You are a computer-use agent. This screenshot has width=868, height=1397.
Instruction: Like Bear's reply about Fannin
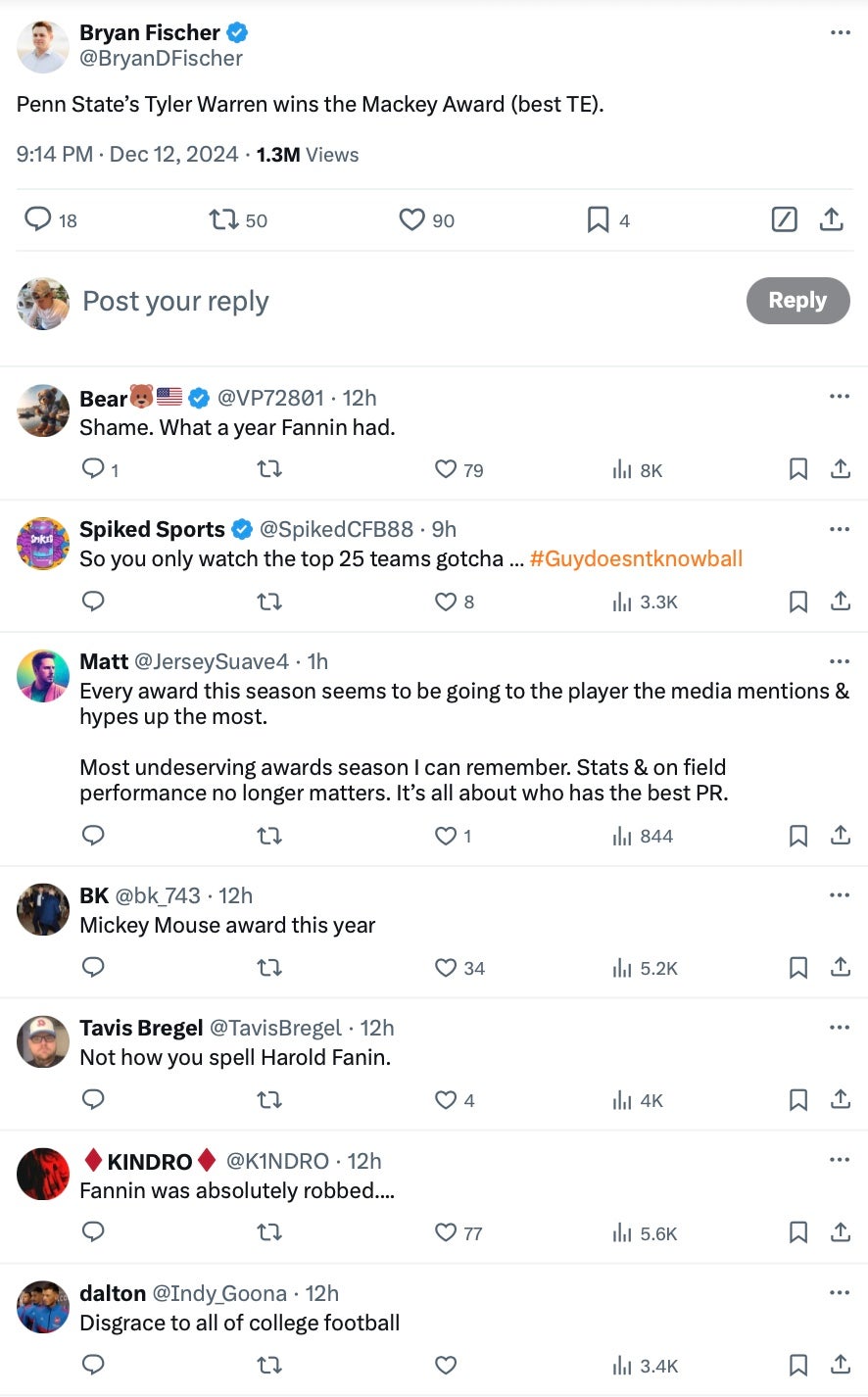click(446, 469)
